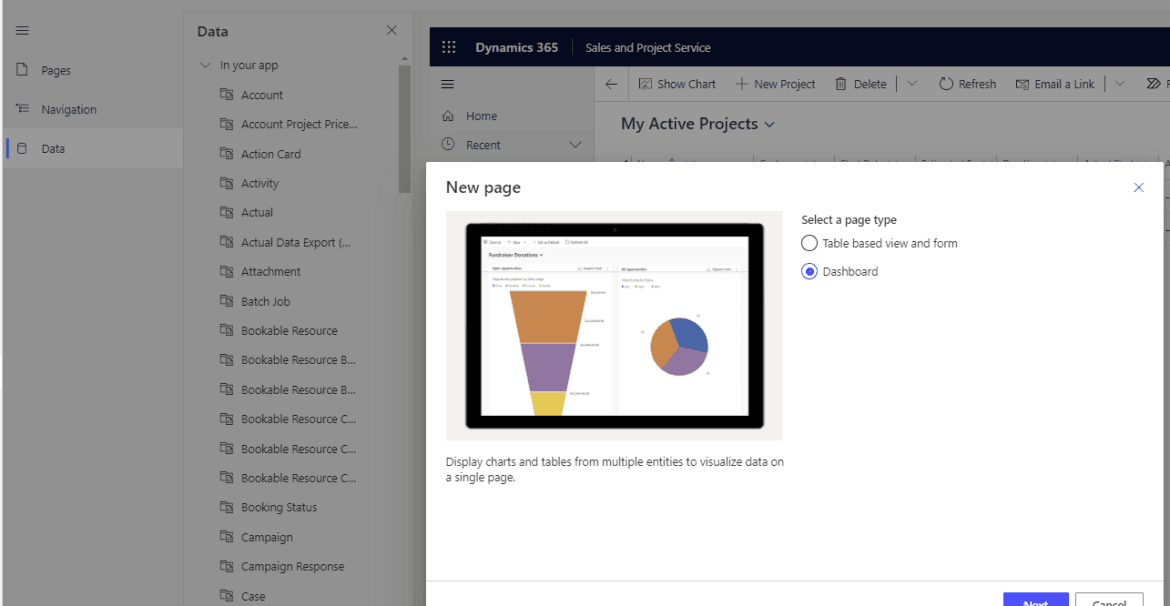Click the table icon beside Case
Image resolution: width=1170 pixels, height=606 pixels.
click(x=226, y=596)
